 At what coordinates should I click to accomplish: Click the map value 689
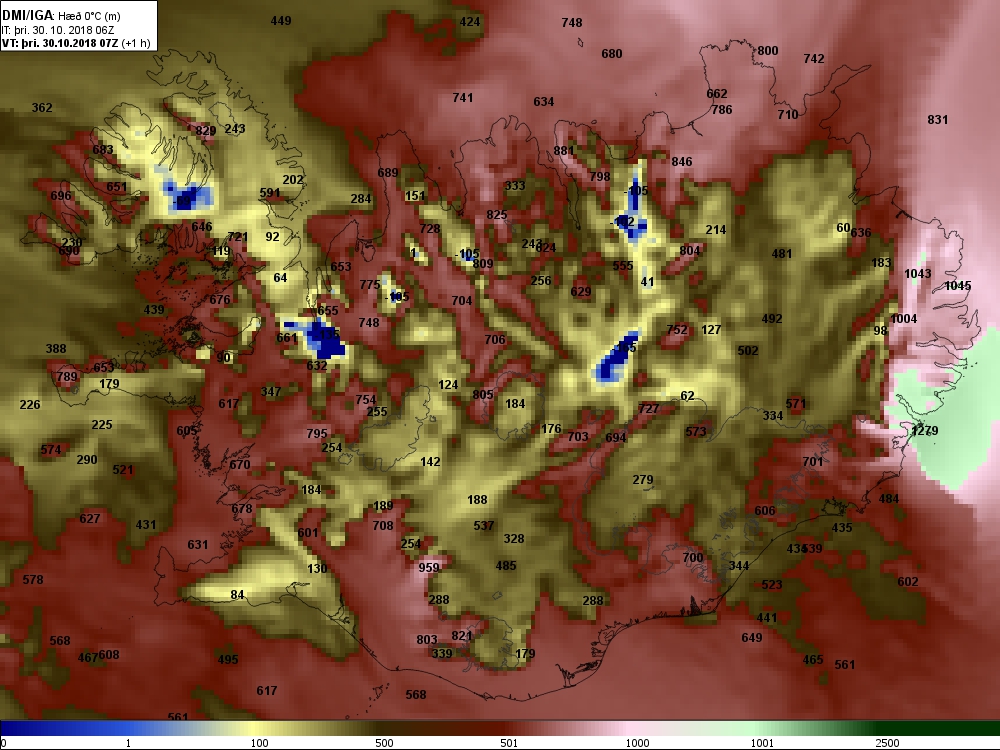[x=388, y=172]
